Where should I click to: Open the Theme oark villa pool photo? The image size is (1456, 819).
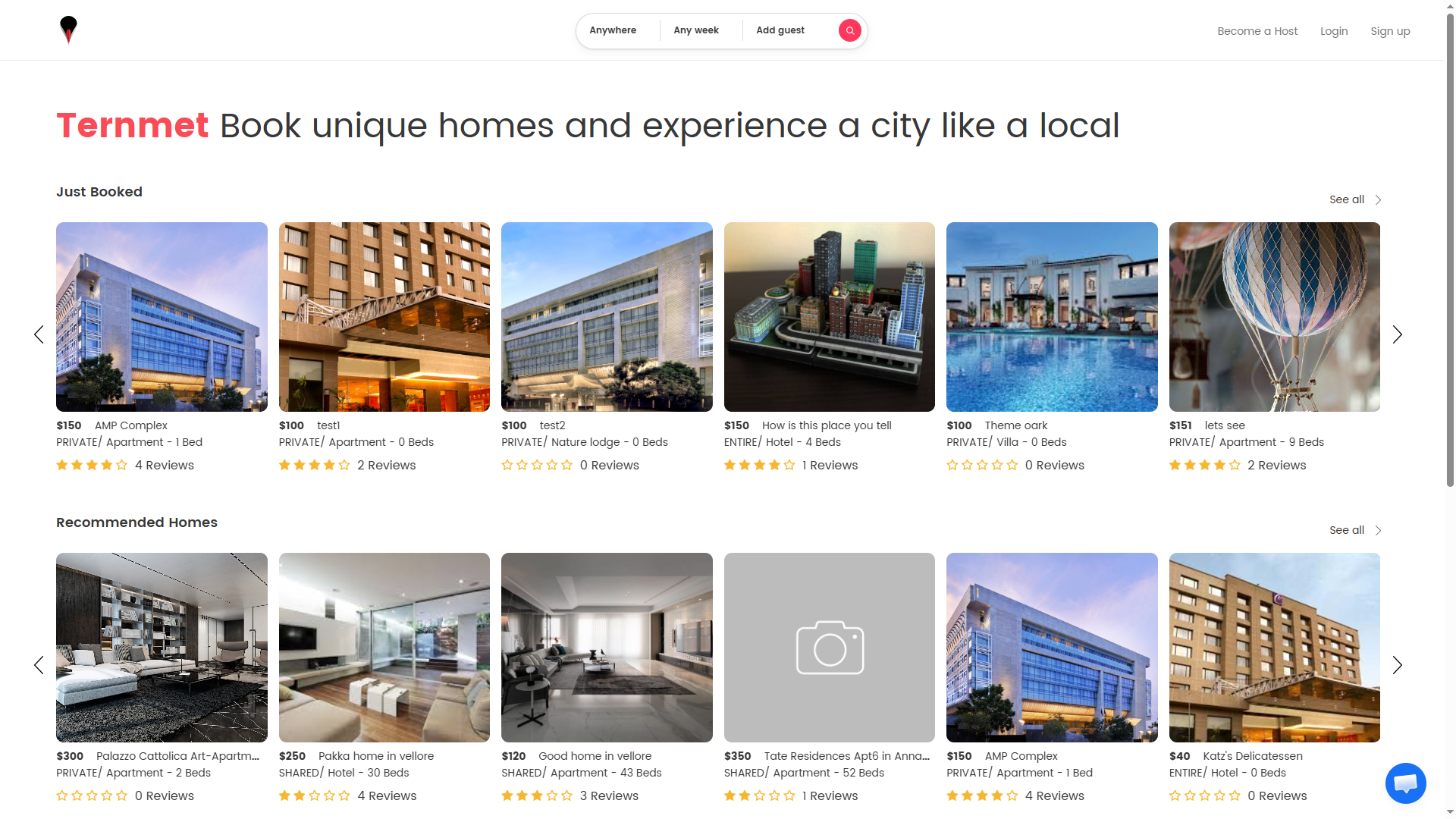point(1052,317)
